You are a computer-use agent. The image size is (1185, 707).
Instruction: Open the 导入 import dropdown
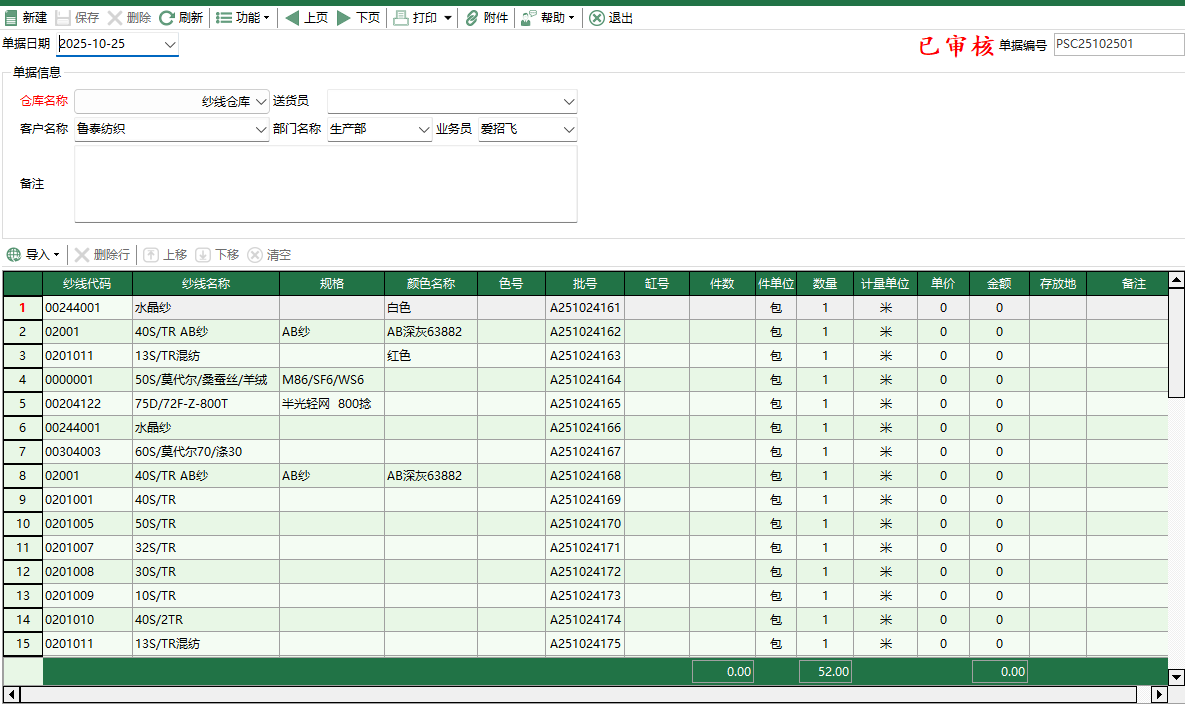(x=36, y=254)
